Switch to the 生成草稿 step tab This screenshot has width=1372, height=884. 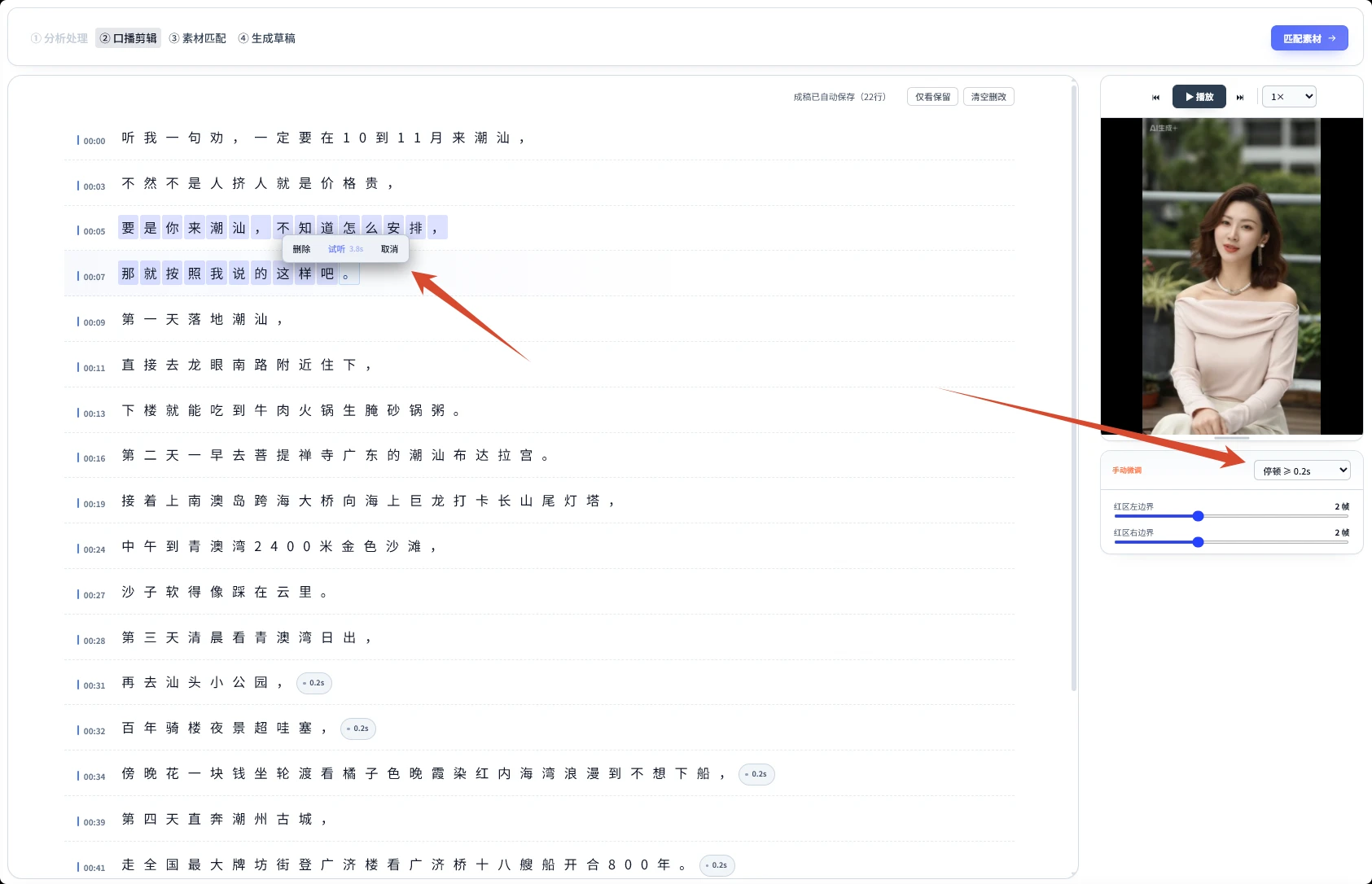(267, 38)
